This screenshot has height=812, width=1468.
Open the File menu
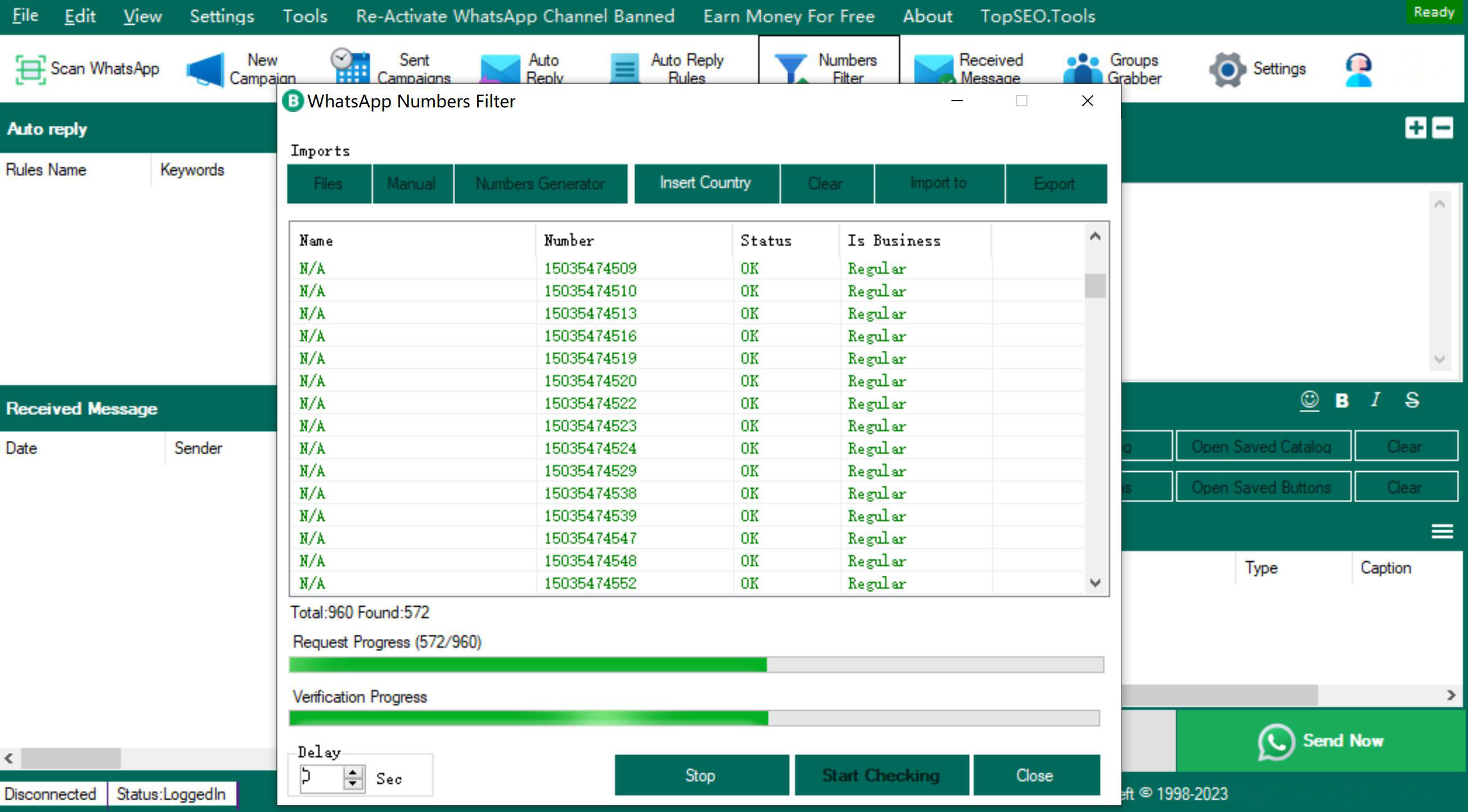(26, 16)
